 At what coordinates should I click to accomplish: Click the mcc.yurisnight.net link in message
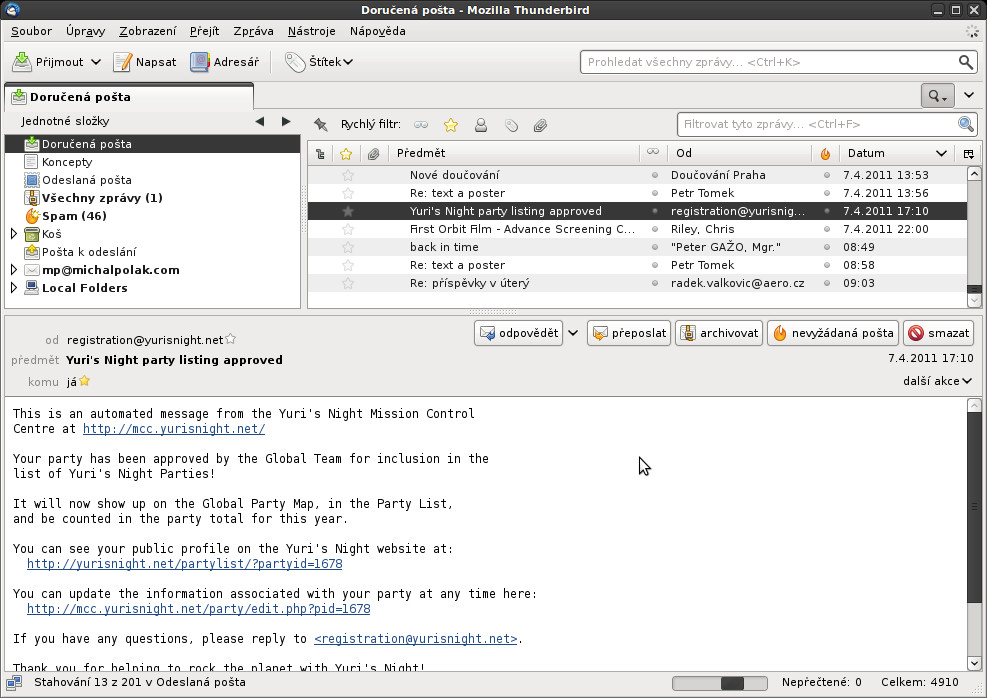click(x=173, y=429)
